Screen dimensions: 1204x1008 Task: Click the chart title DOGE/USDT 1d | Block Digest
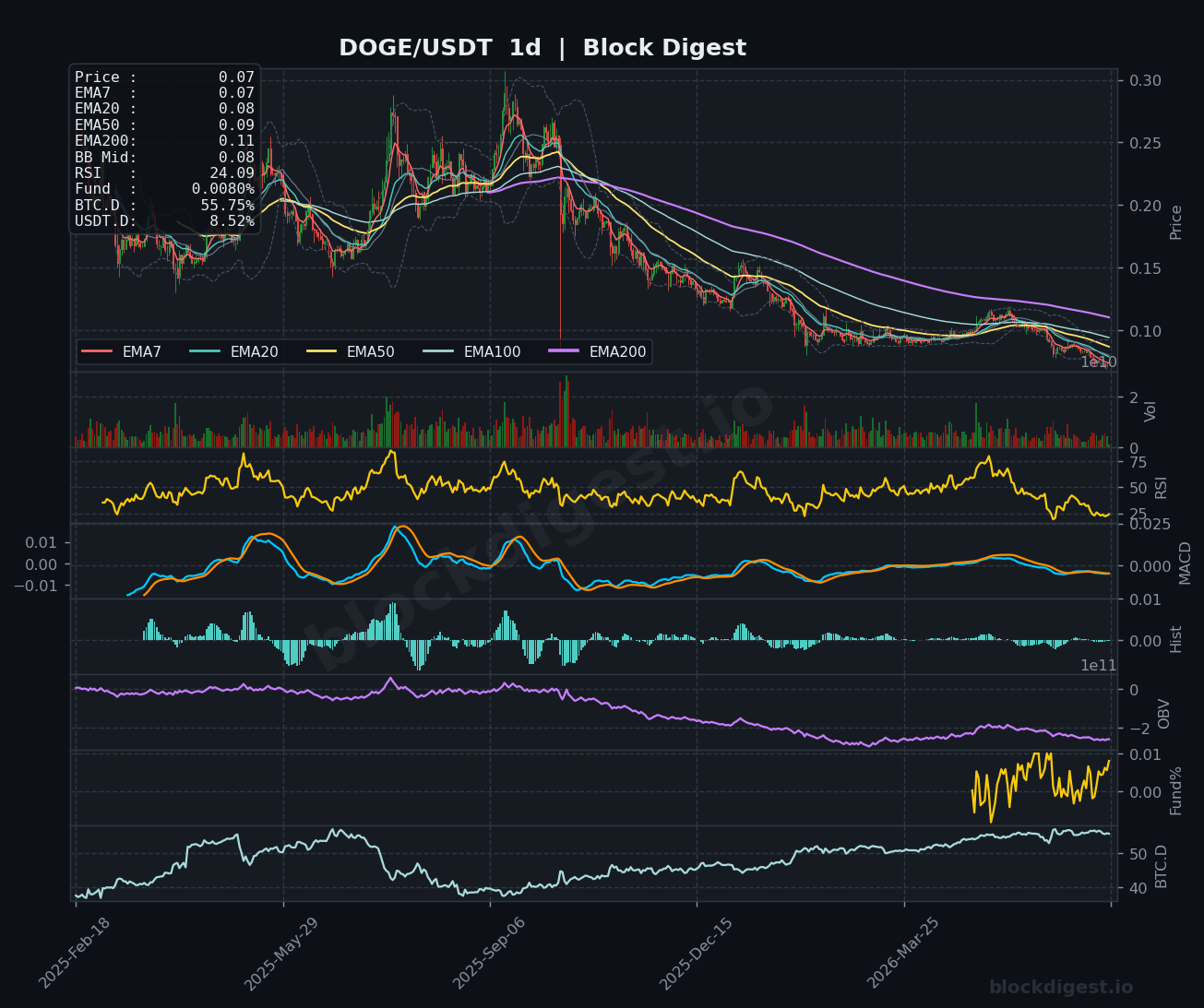point(542,48)
